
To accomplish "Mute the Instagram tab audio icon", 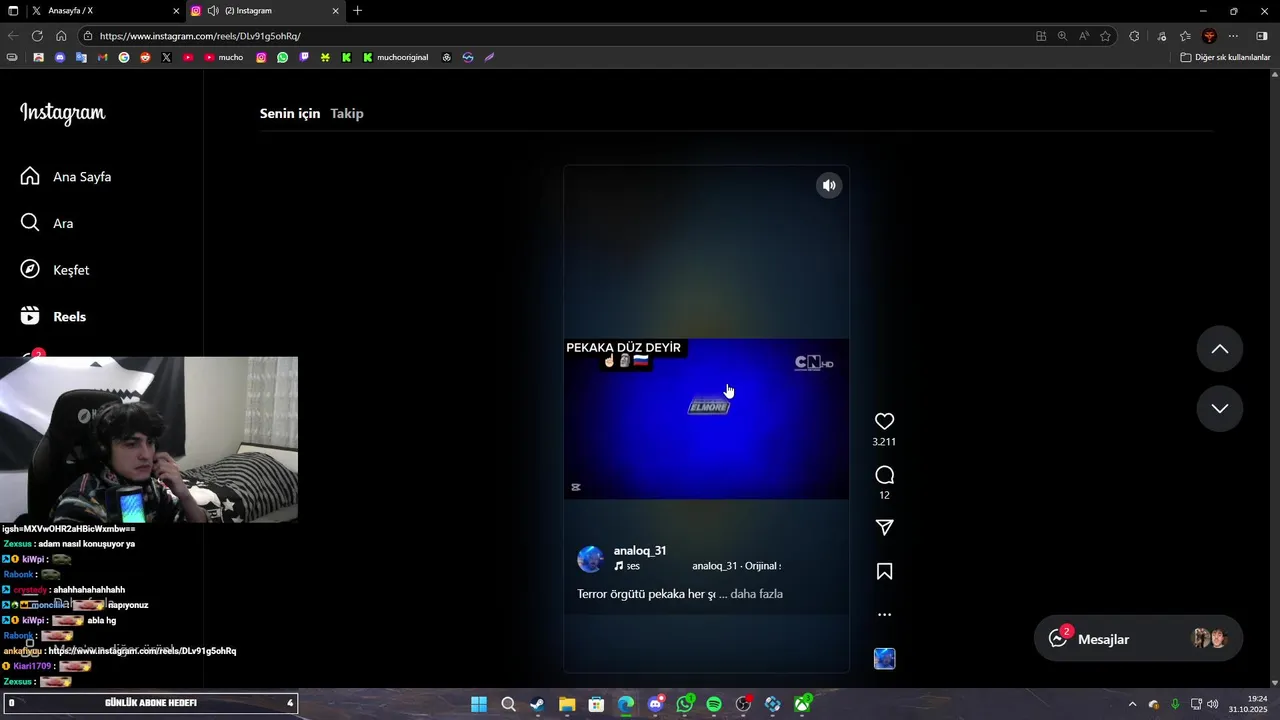I will (x=213, y=11).
